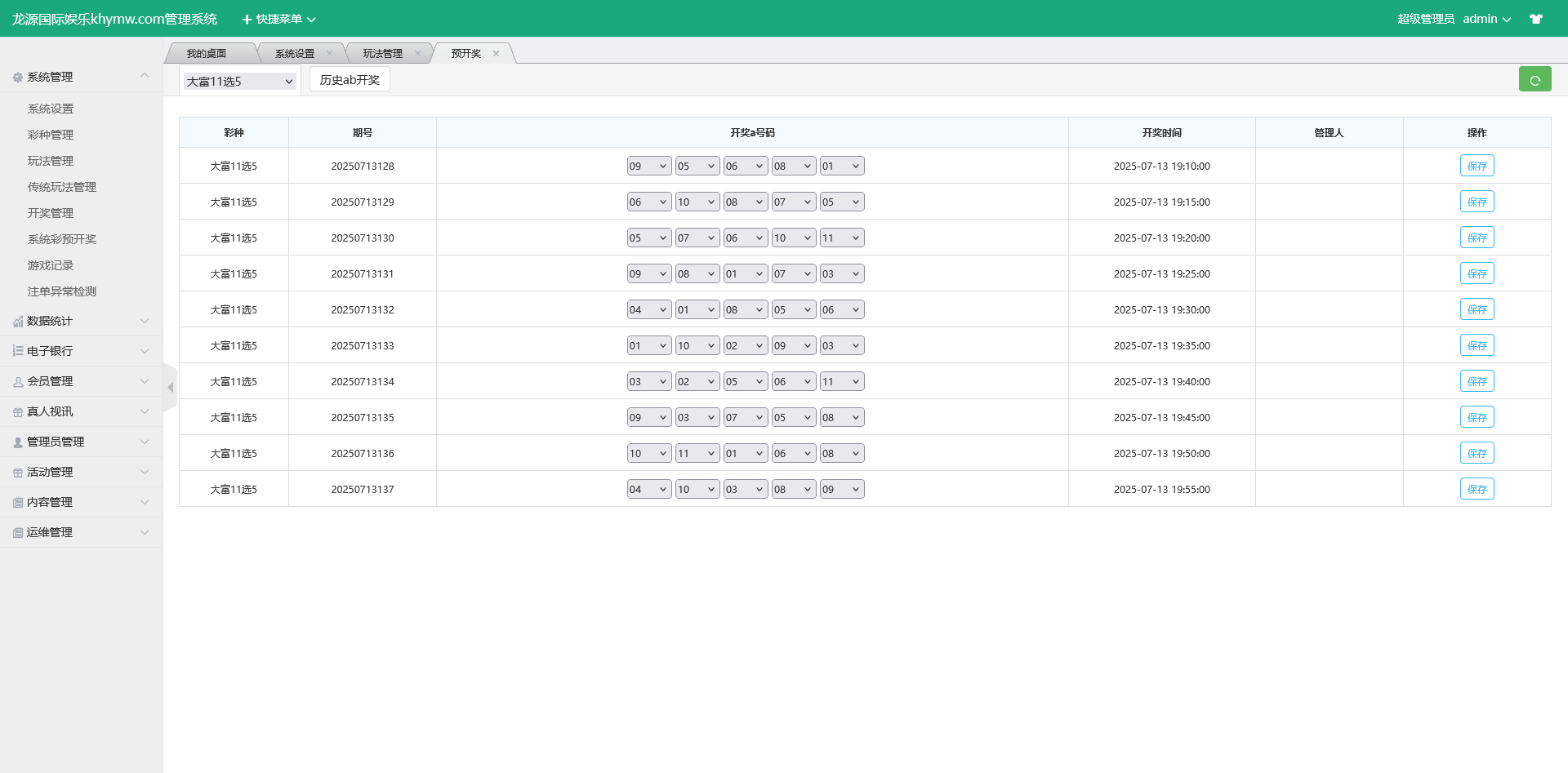
Task: Open the 快捷菜单 plus menu
Action: pyautogui.click(x=278, y=19)
